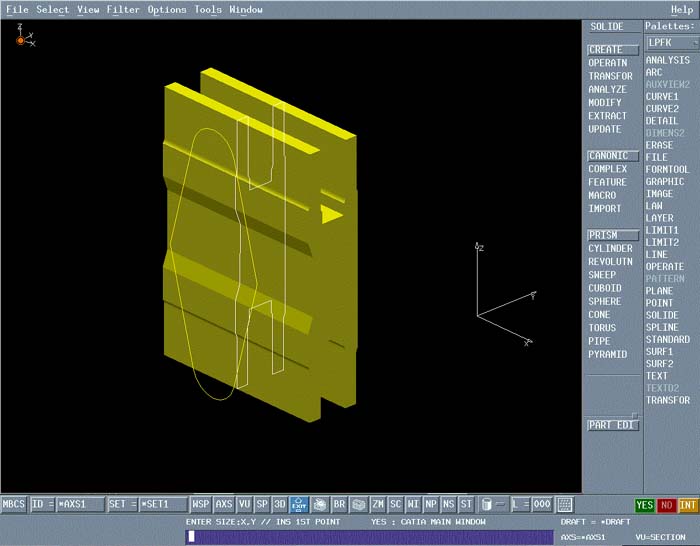Open the Filter menu

(123, 9)
